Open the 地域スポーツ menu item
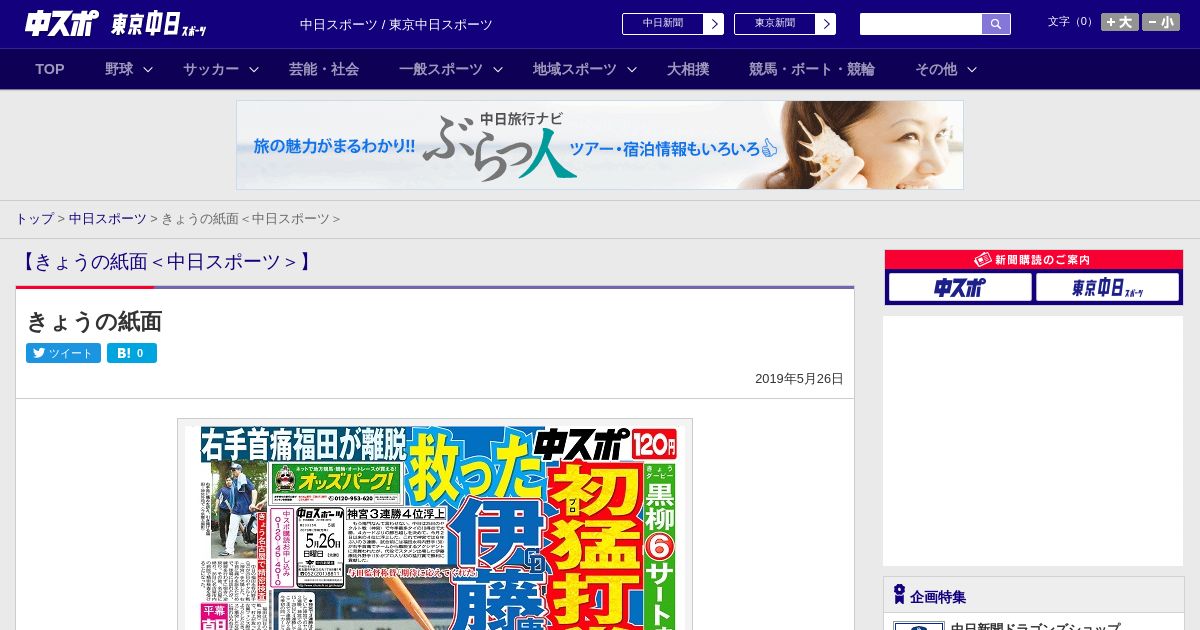Image resolution: width=1200 pixels, height=630 pixels. [575, 69]
